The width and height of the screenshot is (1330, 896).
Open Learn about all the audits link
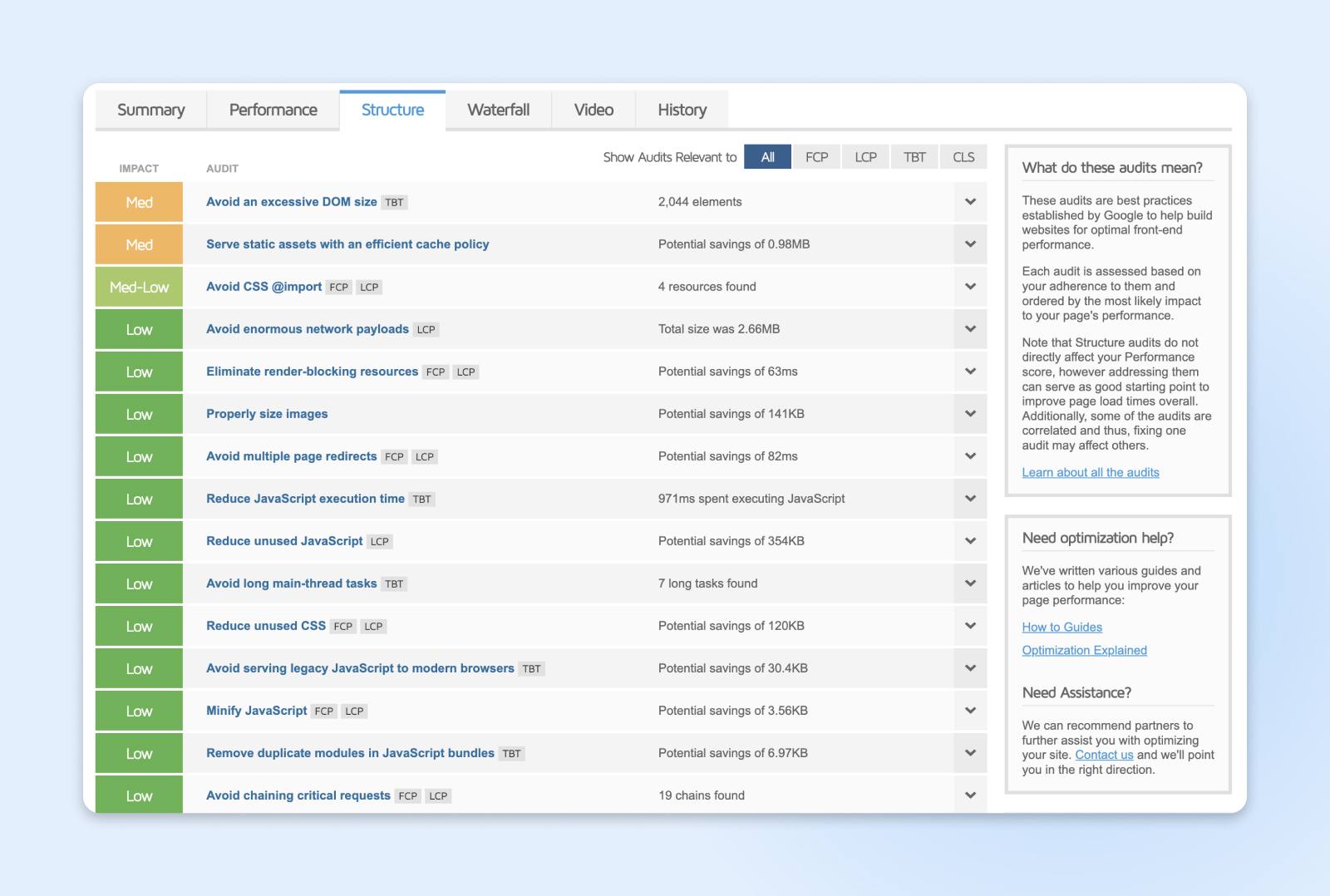click(x=1090, y=472)
